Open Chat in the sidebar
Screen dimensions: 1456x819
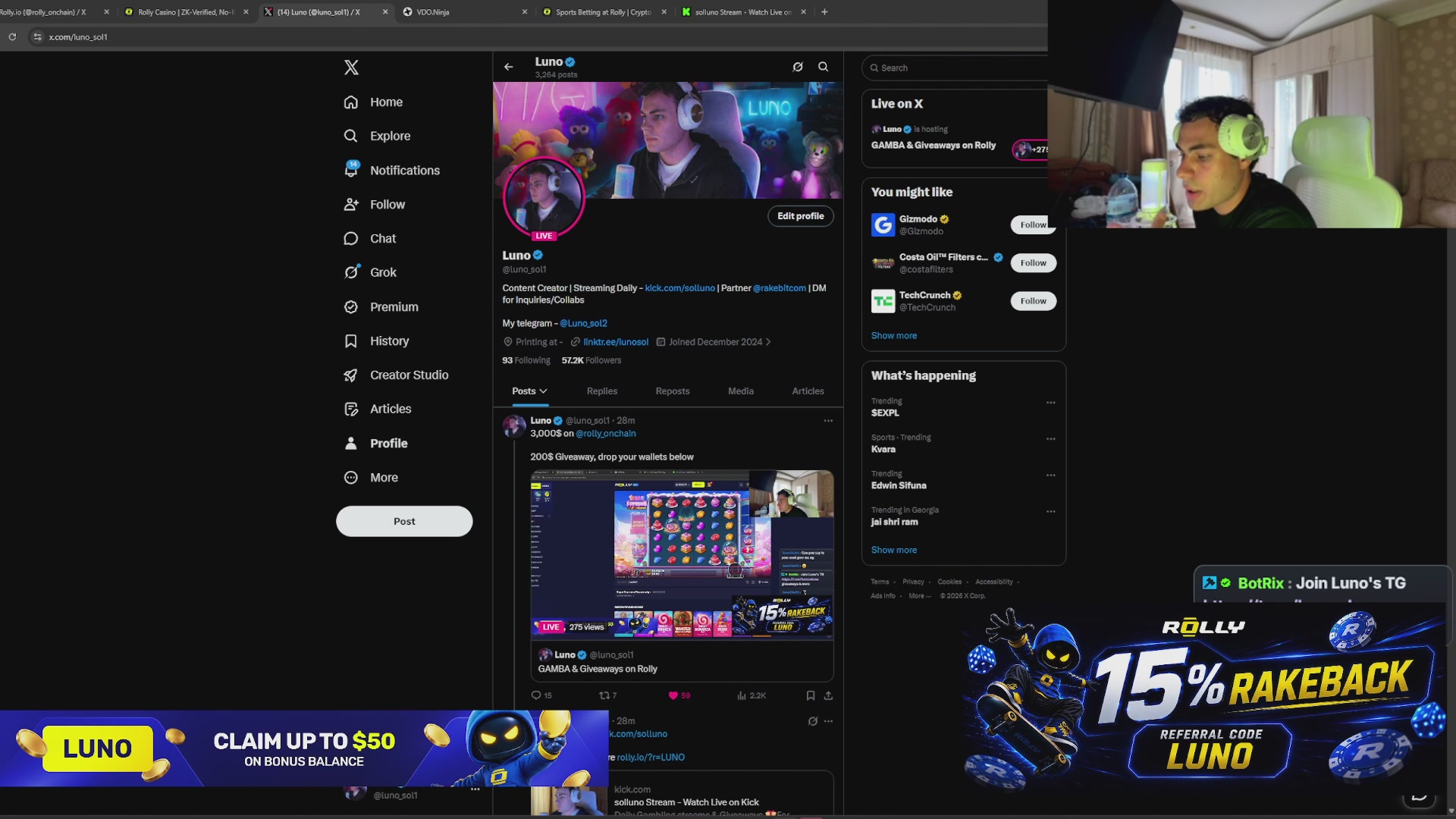[369, 239]
